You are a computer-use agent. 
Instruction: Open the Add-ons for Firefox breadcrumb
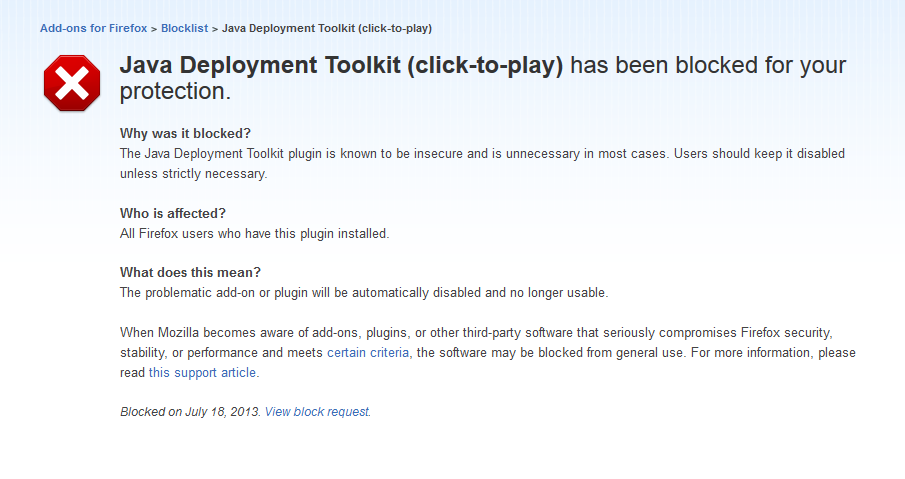(x=94, y=28)
